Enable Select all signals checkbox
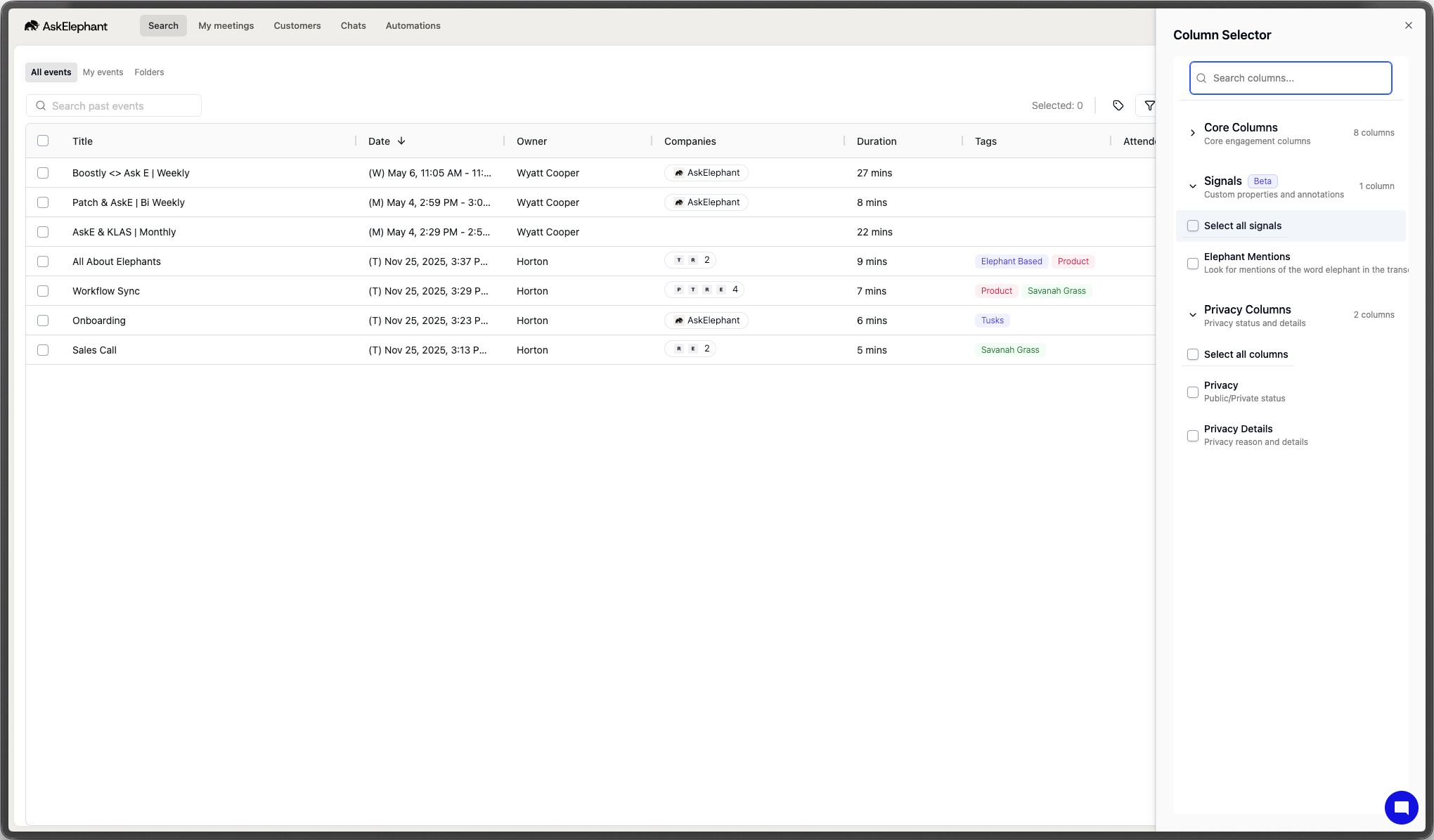The width and height of the screenshot is (1434, 840). [1193, 226]
